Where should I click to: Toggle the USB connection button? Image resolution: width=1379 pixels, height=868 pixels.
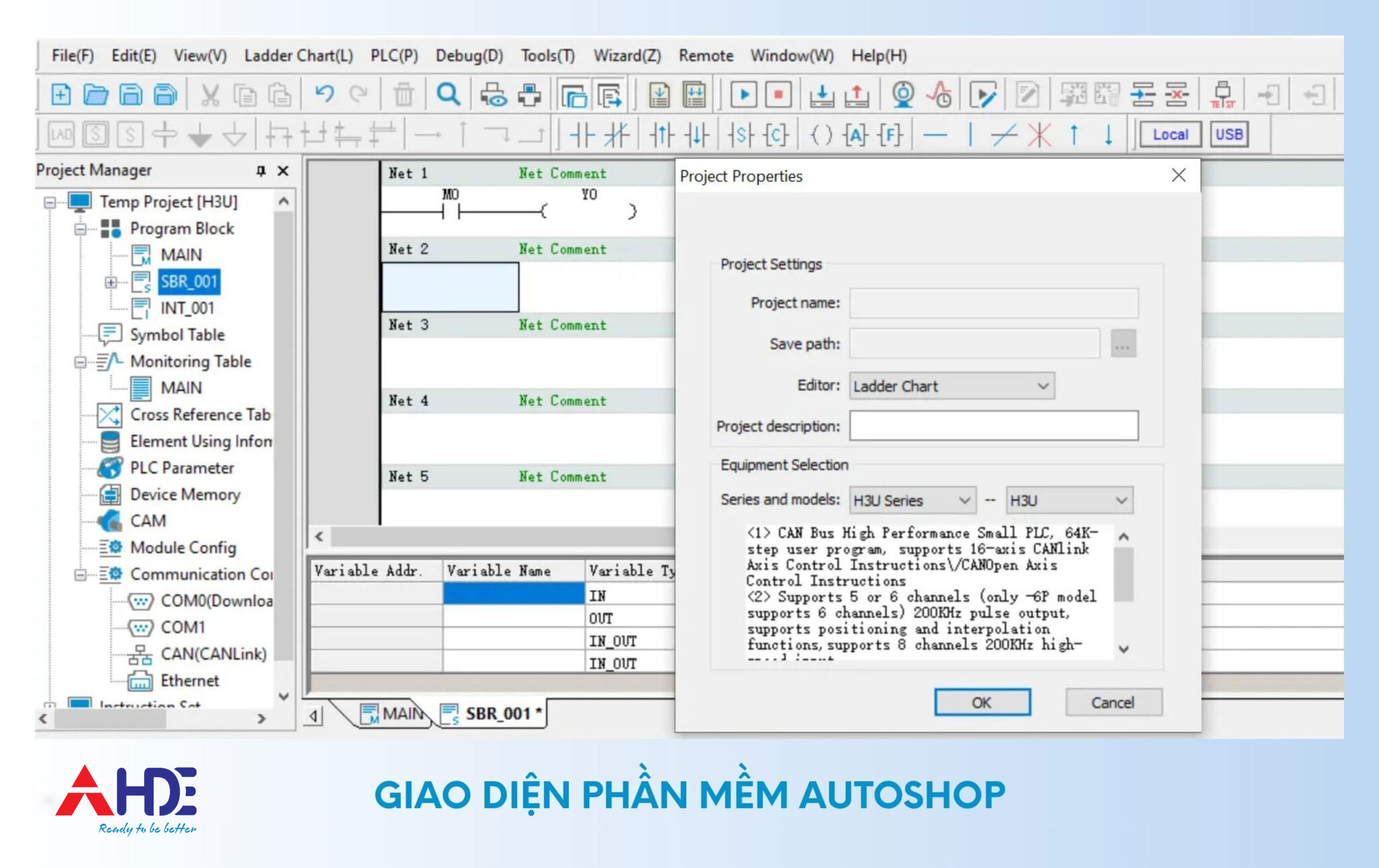click(1229, 135)
